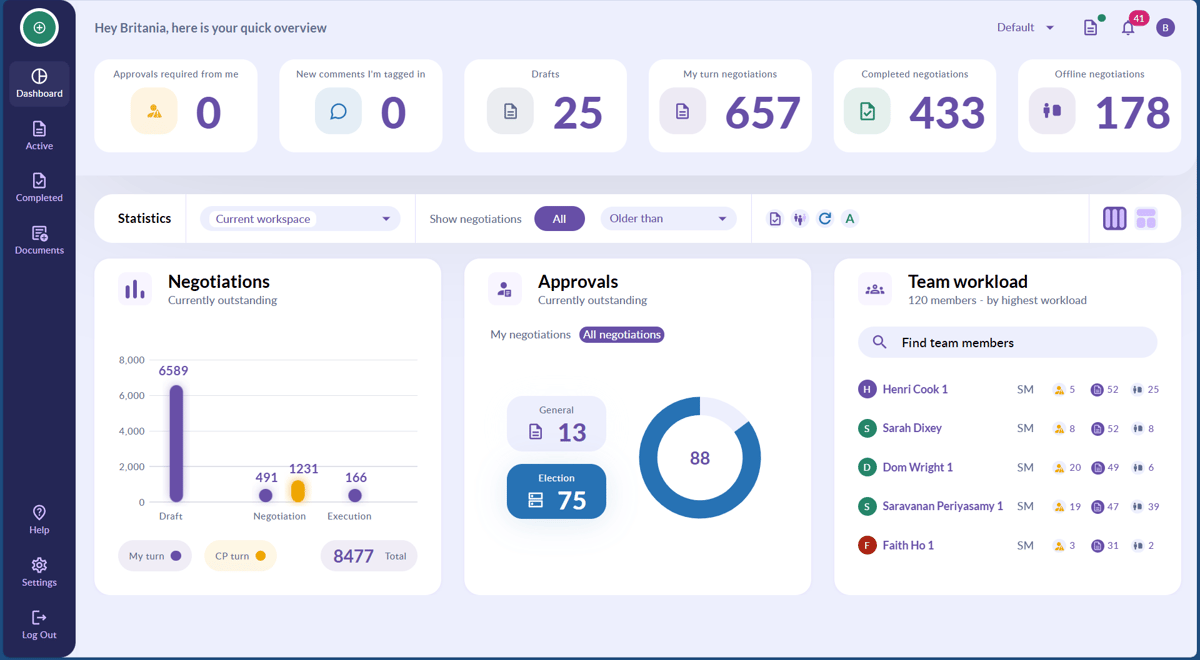Click the green plus create button
1200x660 pixels.
[x=39, y=28]
